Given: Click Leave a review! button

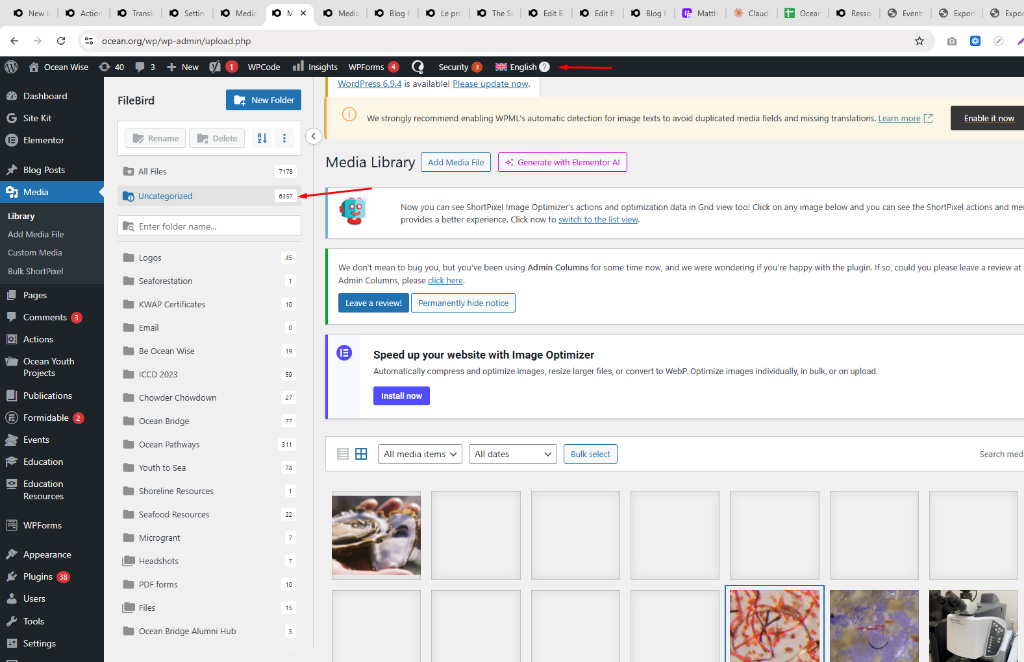Looking at the screenshot, I should click(374, 303).
